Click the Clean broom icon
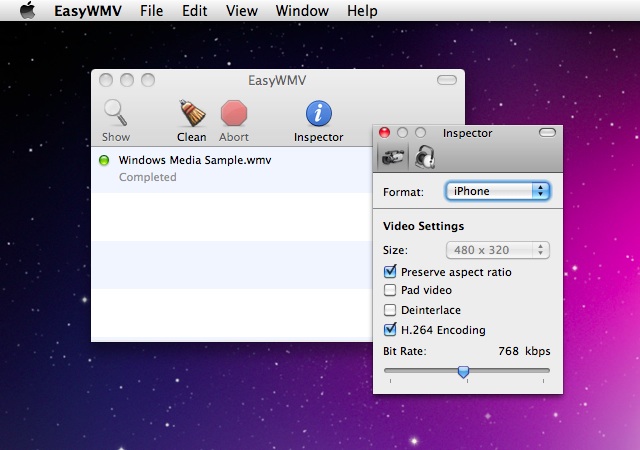This screenshot has height=450, width=640. pyautogui.click(x=191, y=112)
